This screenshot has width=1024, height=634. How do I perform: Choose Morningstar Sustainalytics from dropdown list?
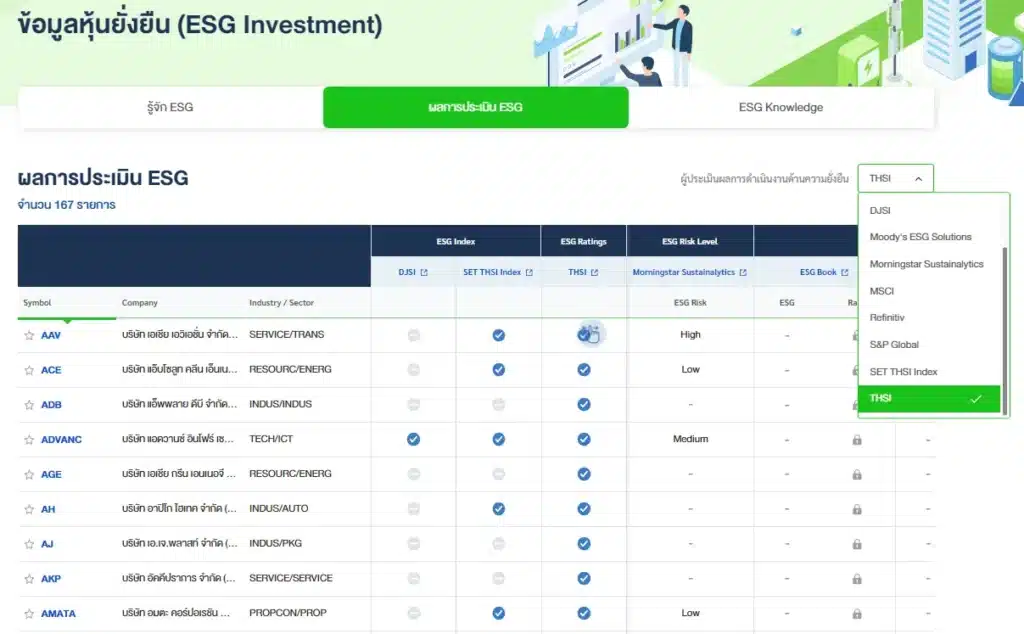(929, 264)
